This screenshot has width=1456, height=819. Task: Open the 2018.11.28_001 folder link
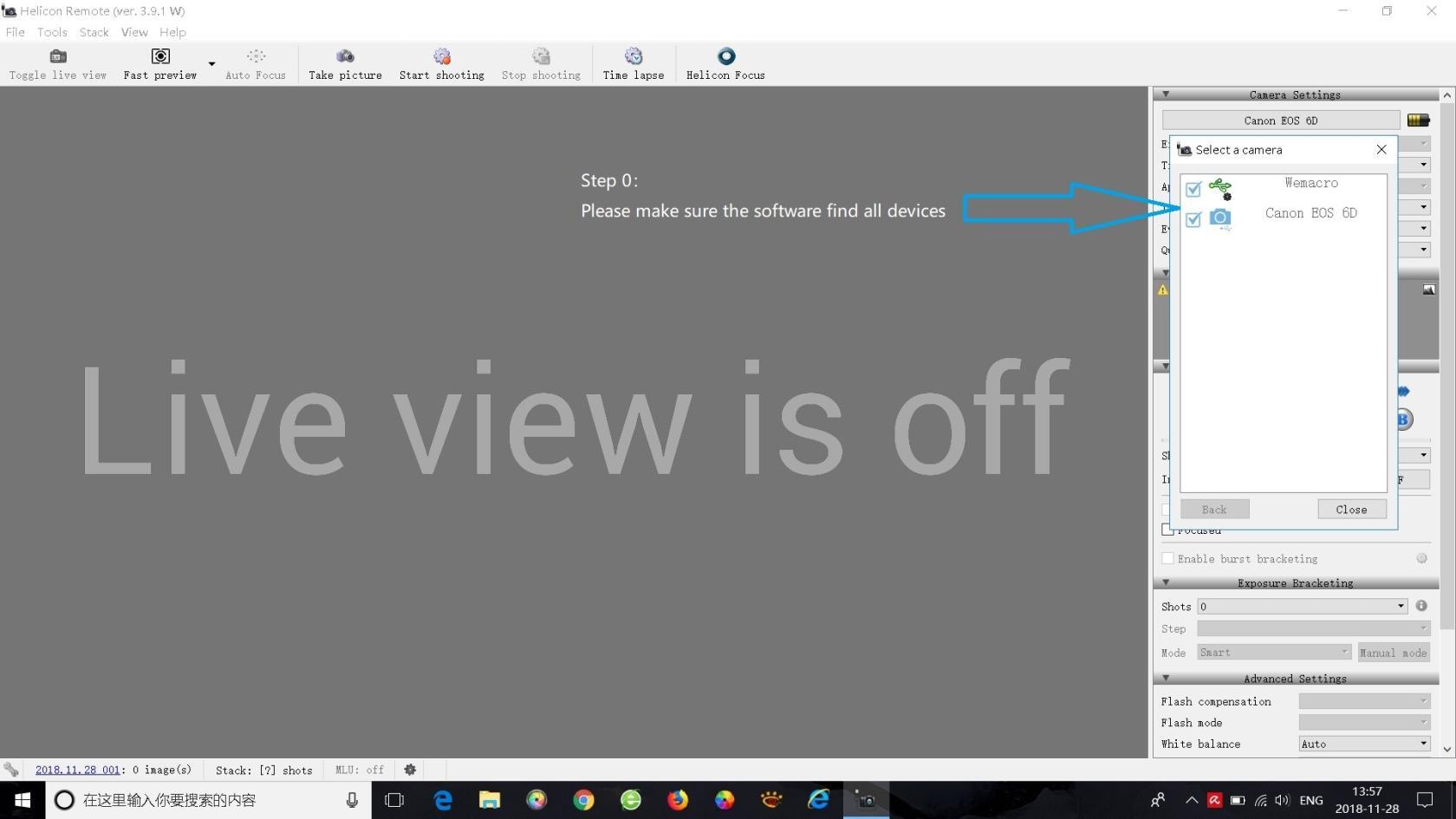(77, 770)
